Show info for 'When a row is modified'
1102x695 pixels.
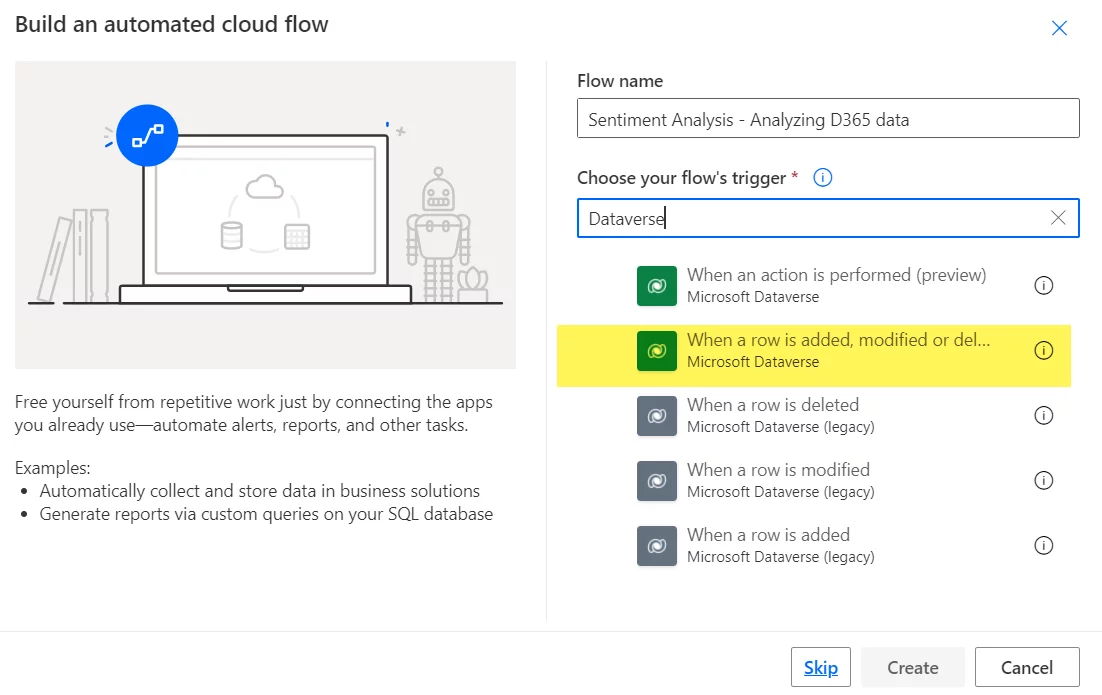1044,481
